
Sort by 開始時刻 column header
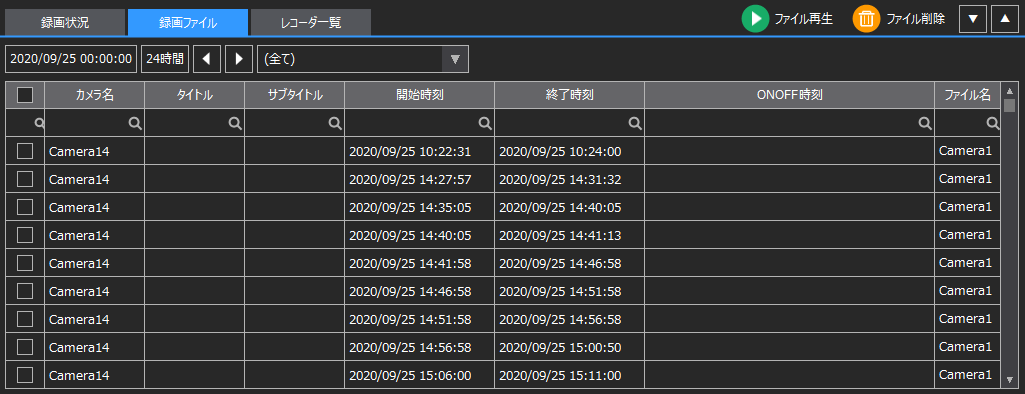[x=420, y=95]
